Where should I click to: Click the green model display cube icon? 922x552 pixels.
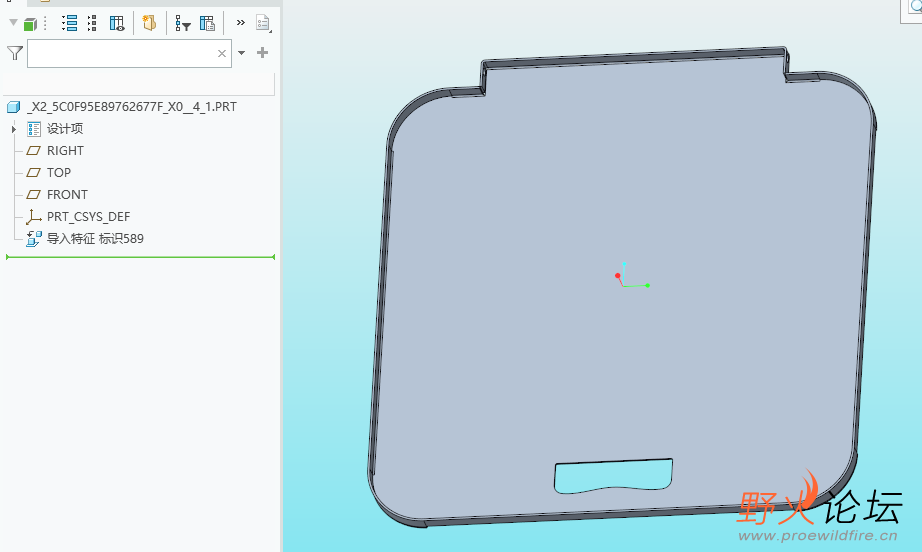click(x=30, y=24)
